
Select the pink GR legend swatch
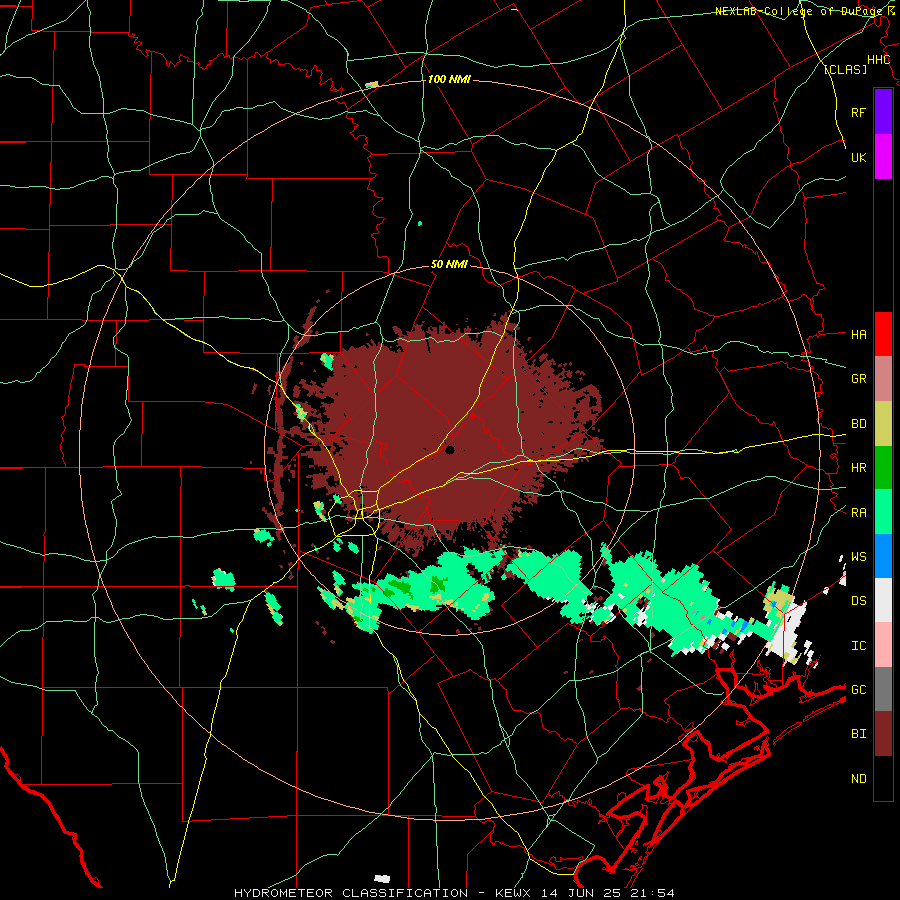pyautogui.click(x=883, y=379)
